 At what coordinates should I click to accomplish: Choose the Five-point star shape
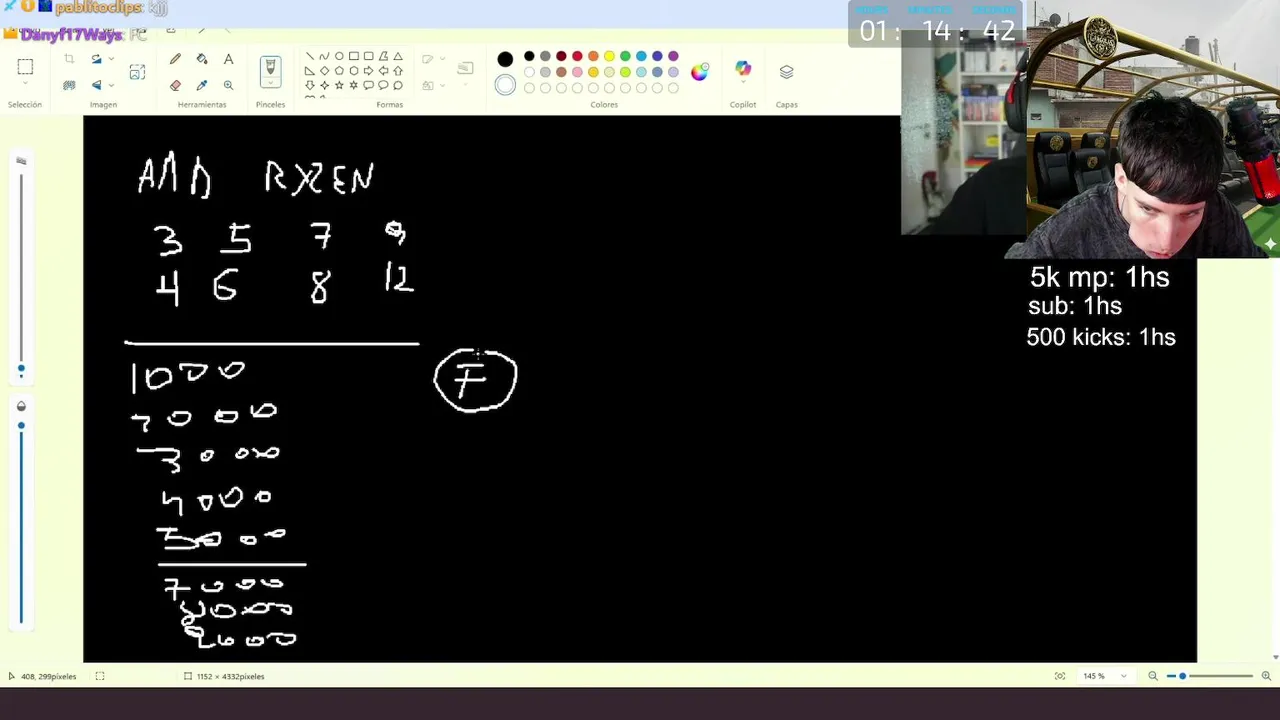[x=339, y=85]
